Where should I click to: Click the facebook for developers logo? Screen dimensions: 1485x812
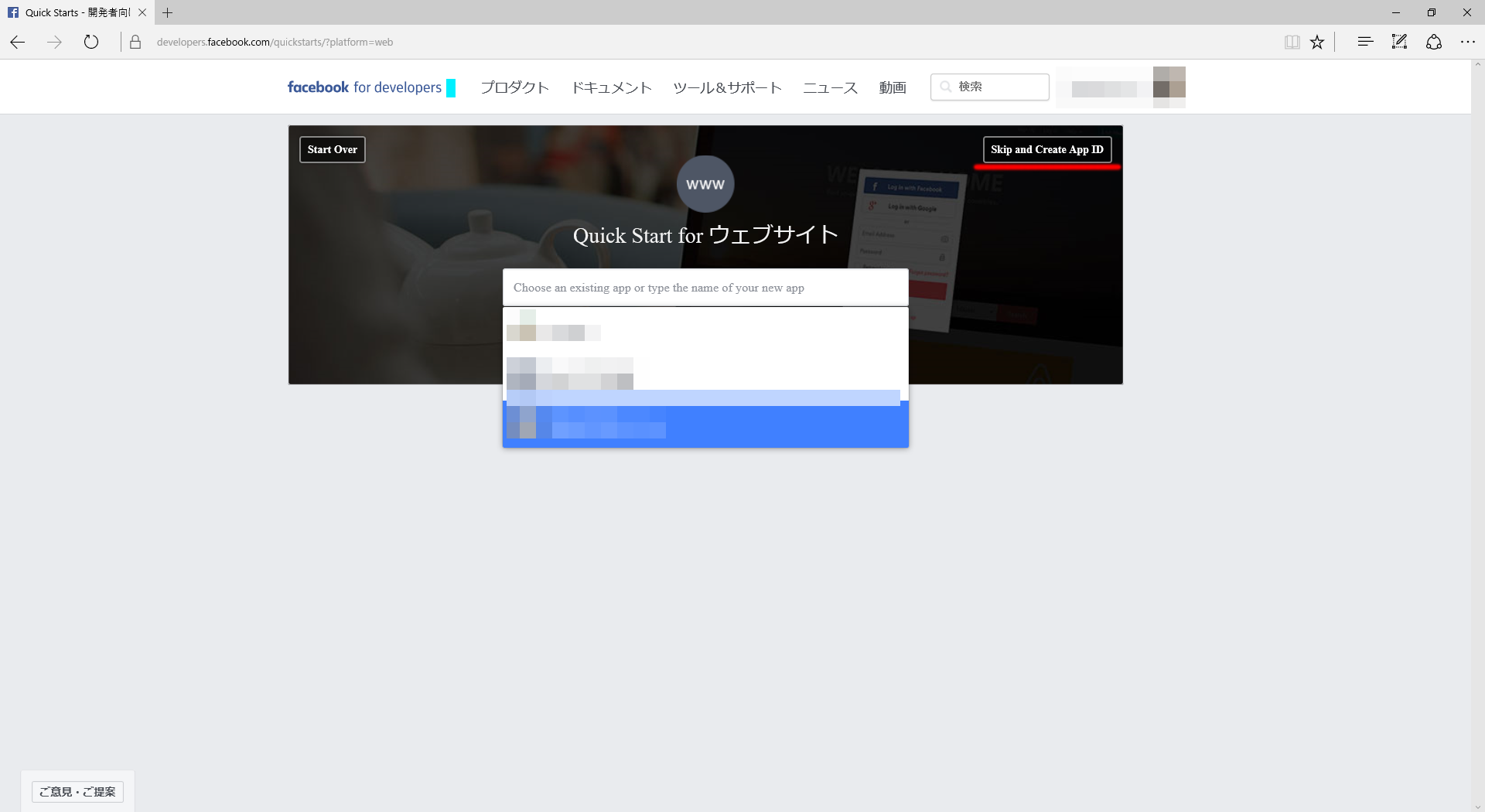[364, 87]
